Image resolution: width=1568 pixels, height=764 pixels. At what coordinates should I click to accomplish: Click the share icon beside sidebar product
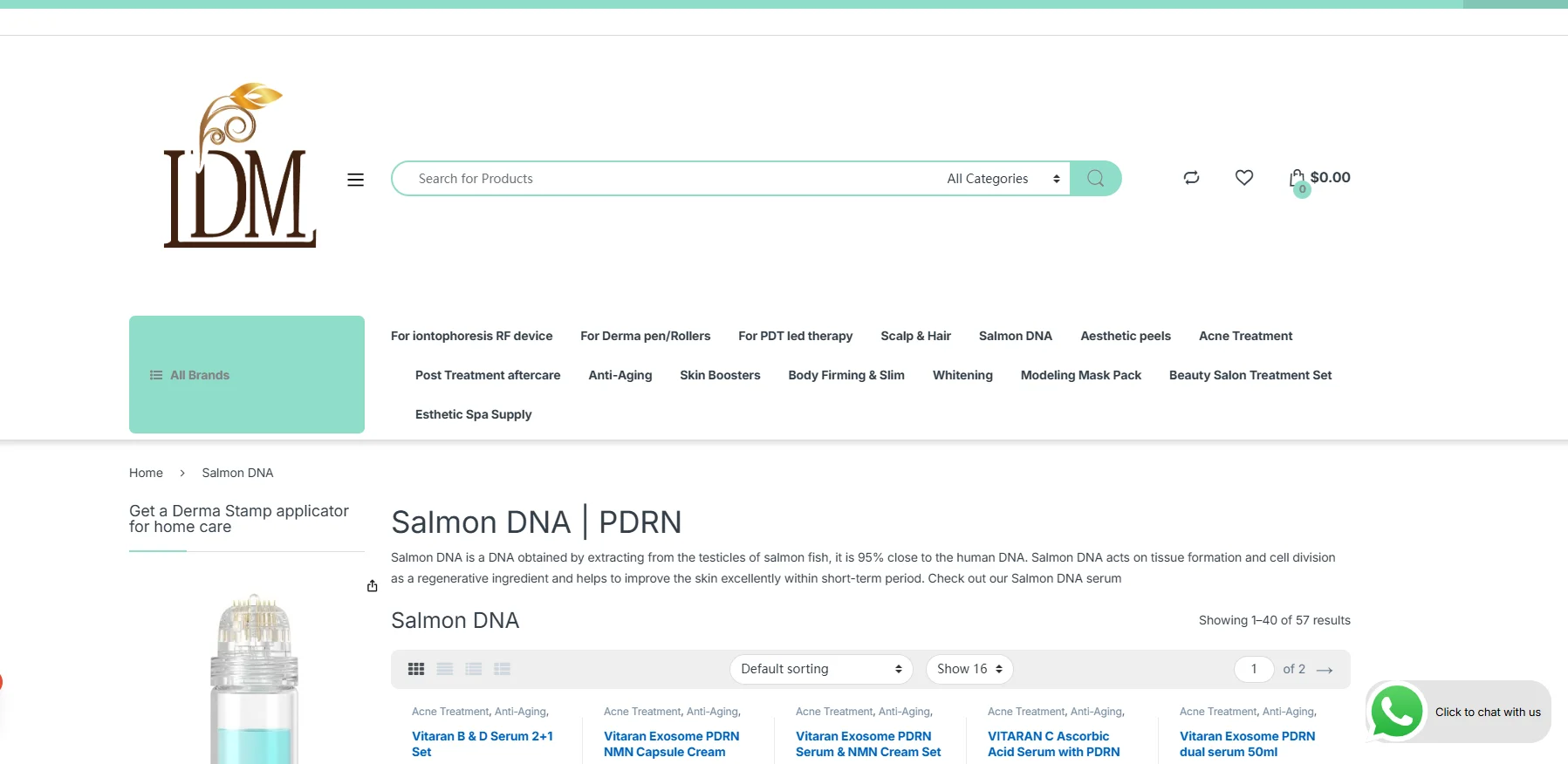(x=373, y=586)
